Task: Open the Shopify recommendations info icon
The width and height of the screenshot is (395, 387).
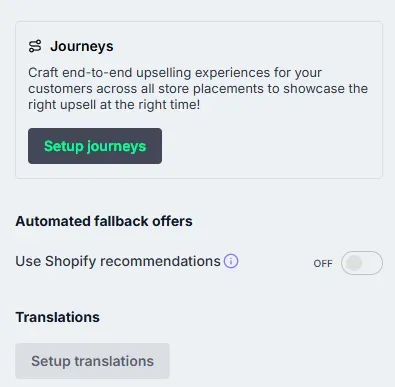Action: [231, 261]
